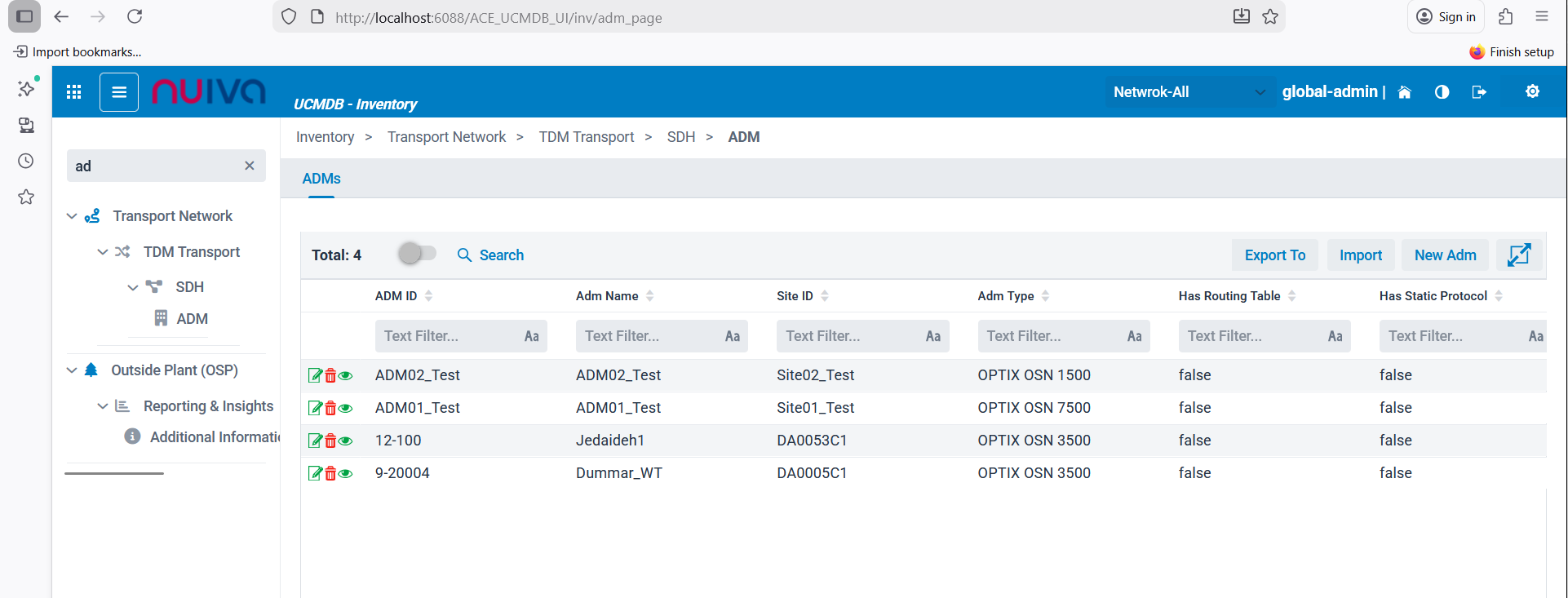Open the Netwrok-All dropdown
This screenshot has width=1568, height=598.
coord(1188,92)
